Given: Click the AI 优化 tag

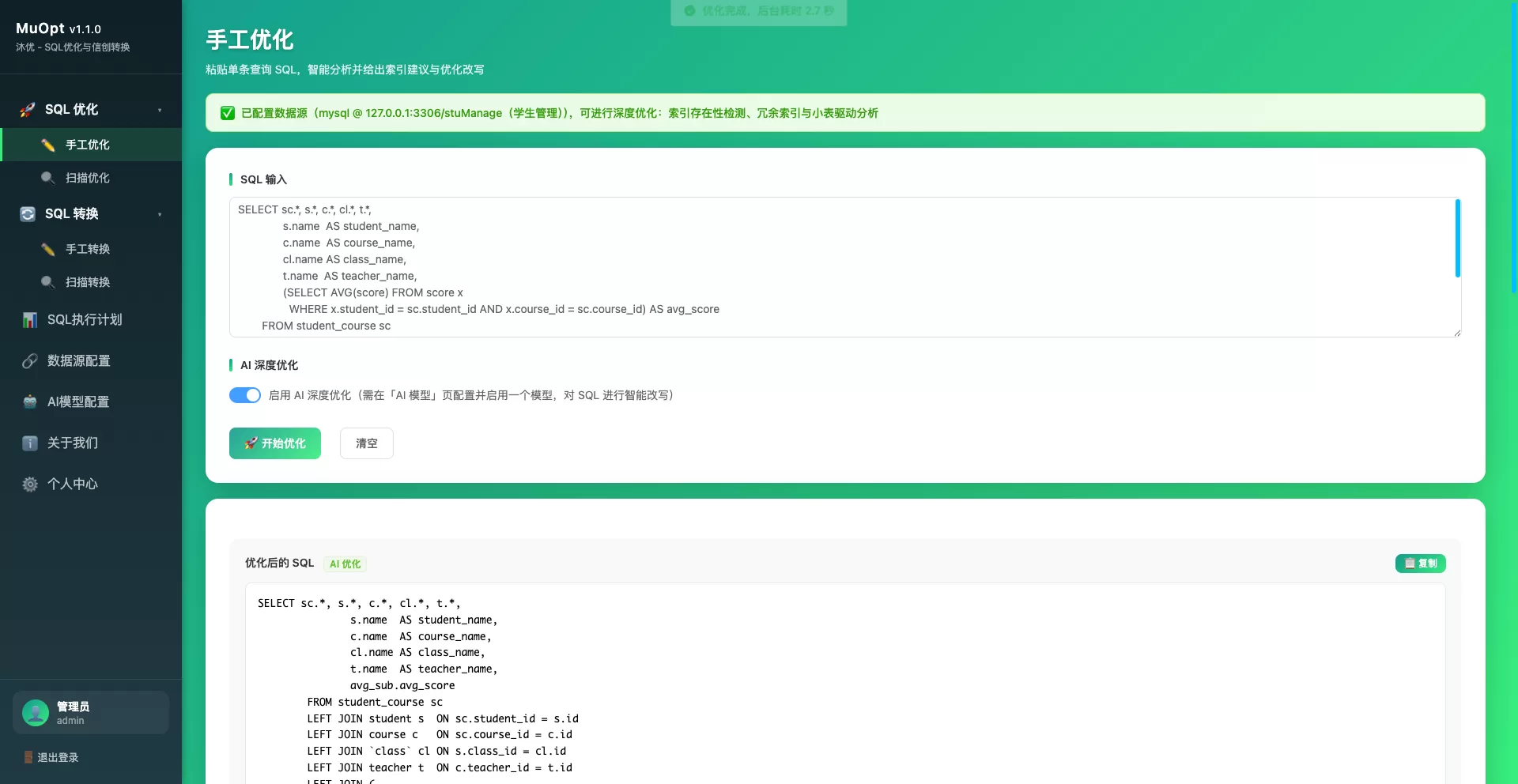Looking at the screenshot, I should [345, 564].
